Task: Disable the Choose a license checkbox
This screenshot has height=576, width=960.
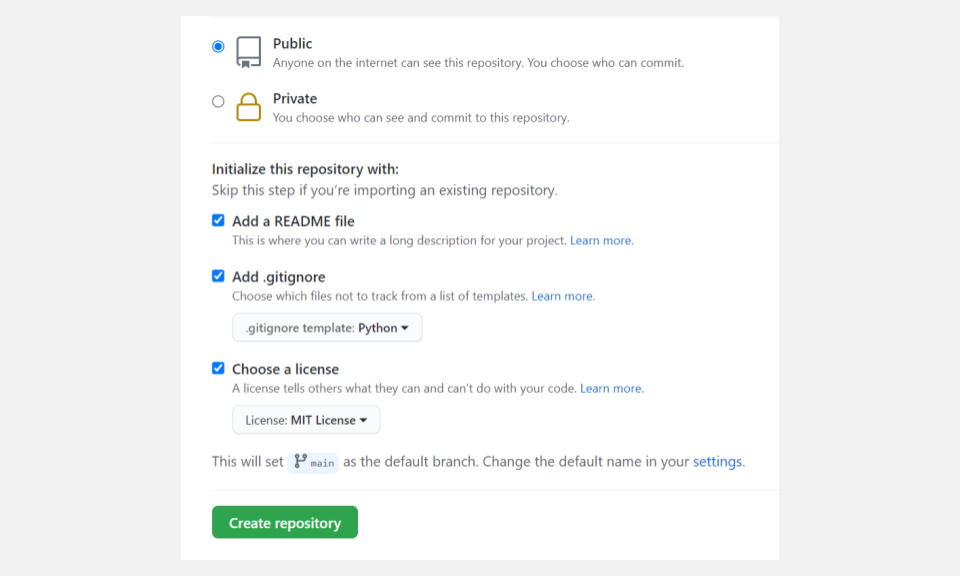Action: pos(218,368)
